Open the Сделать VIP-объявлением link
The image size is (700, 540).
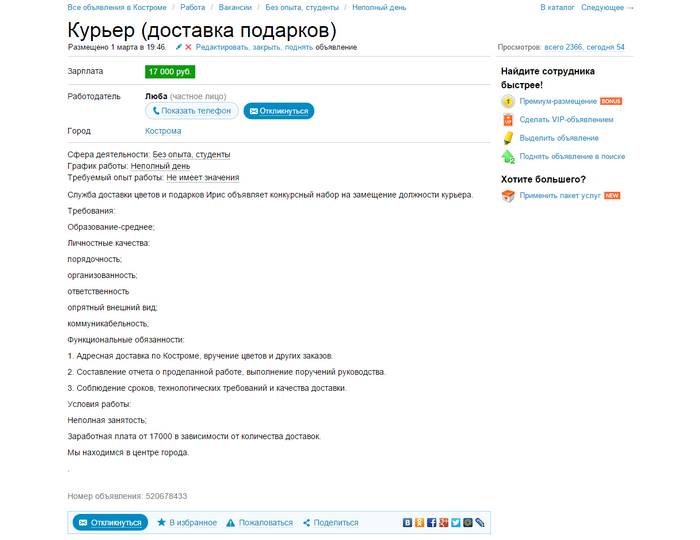(566, 120)
